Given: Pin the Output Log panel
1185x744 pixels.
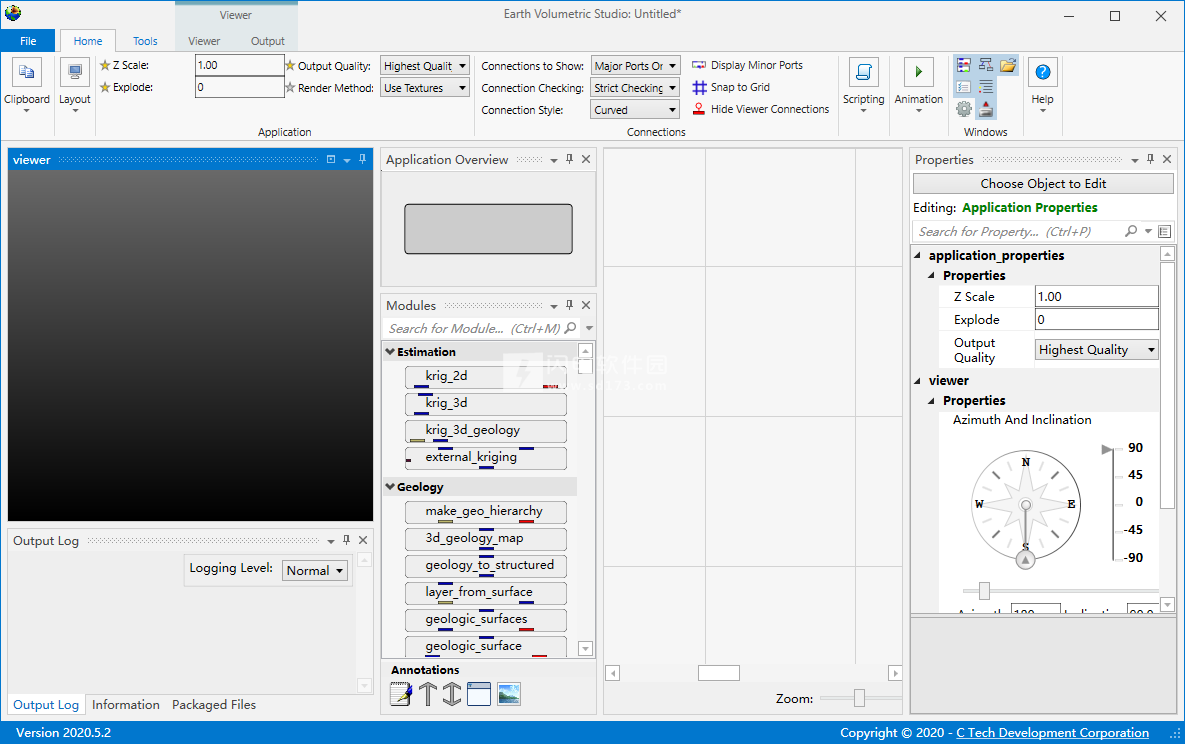Looking at the screenshot, I should point(346,540).
